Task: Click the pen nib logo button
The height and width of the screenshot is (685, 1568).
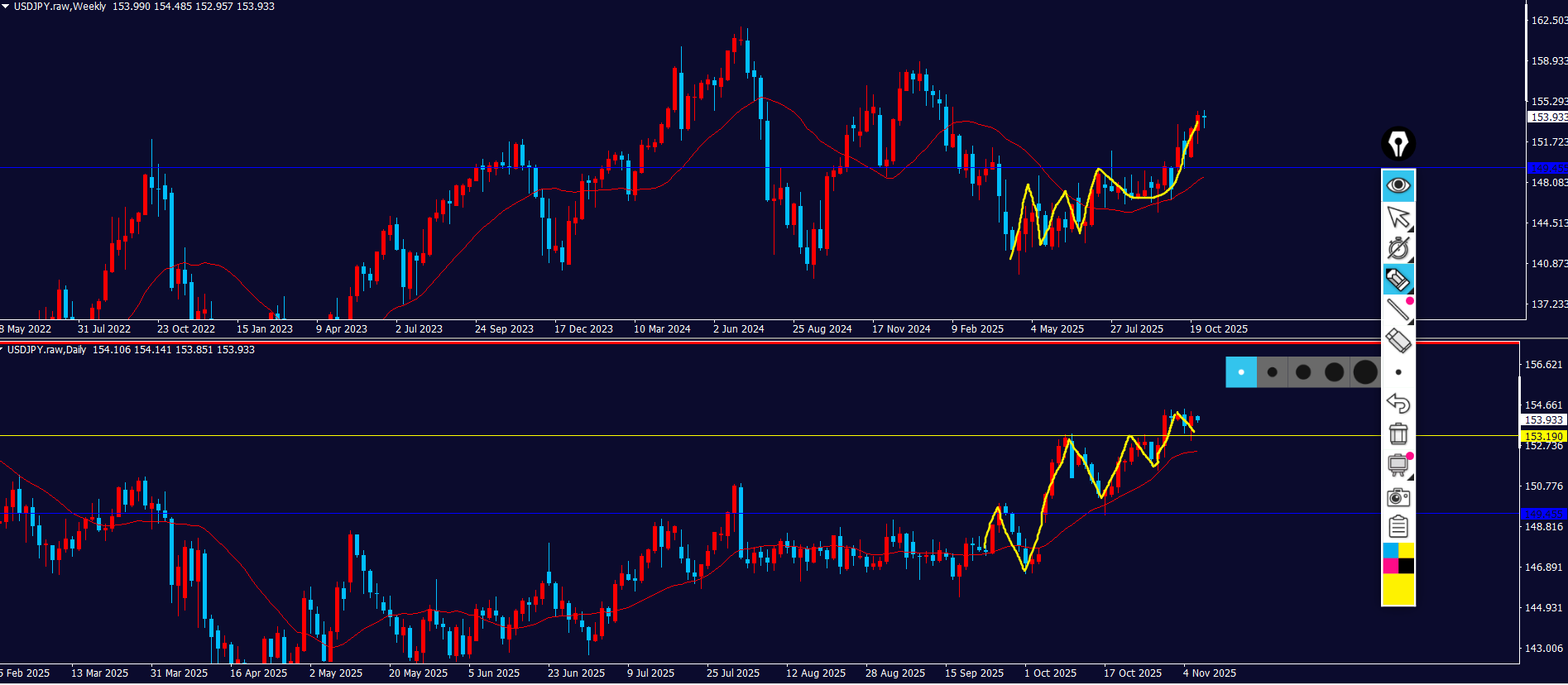Action: 1398,144
